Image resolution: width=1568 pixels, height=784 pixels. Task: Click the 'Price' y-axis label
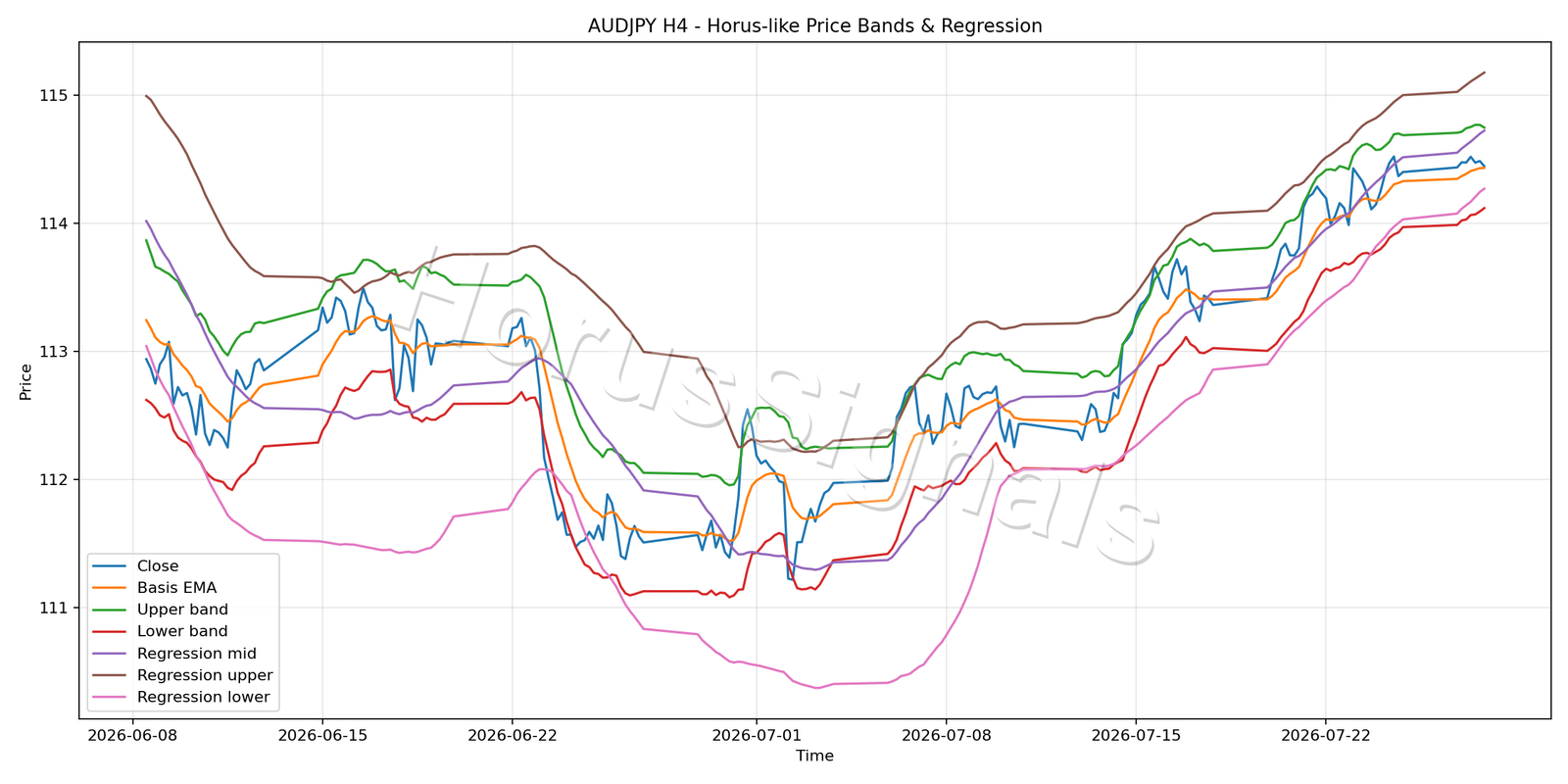[26, 381]
